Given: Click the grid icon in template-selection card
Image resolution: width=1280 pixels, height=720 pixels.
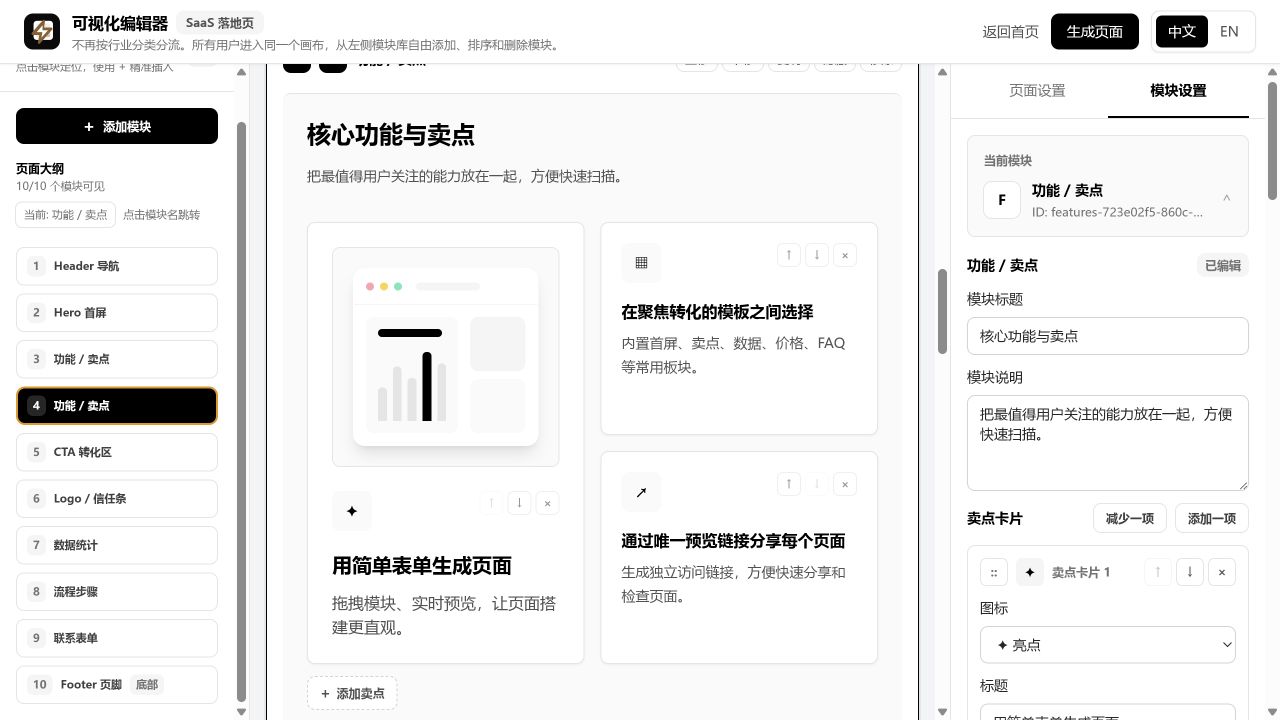Looking at the screenshot, I should tap(641, 263).
